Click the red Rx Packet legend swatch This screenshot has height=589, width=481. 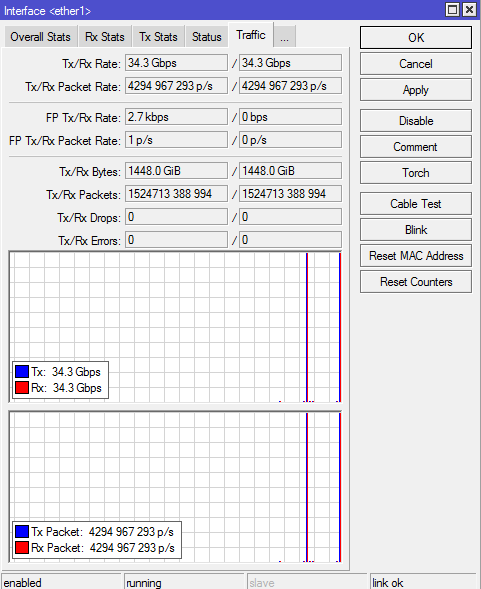(x=22, y=547)
